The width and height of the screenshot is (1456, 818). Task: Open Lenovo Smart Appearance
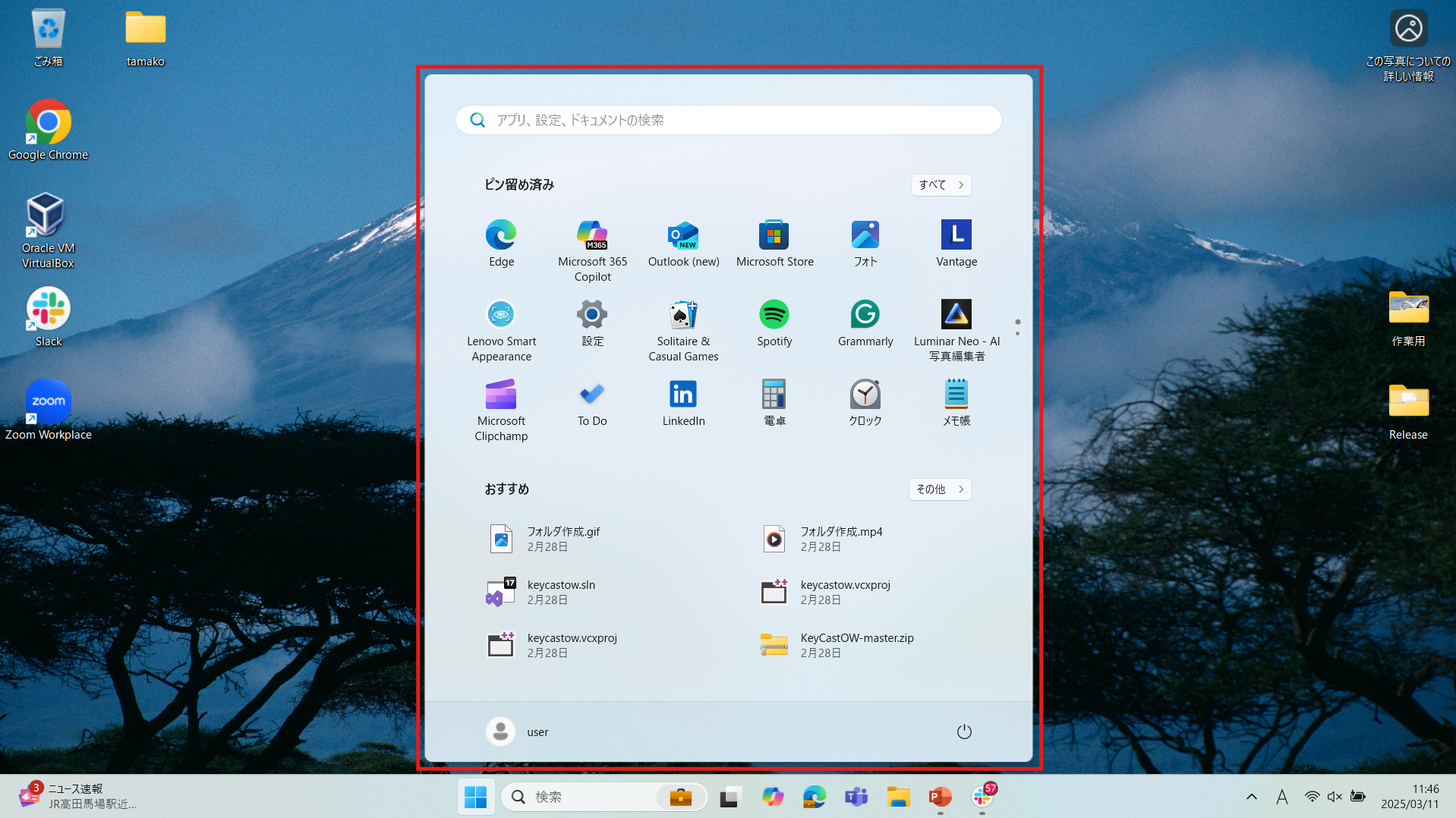pos(501,330)
